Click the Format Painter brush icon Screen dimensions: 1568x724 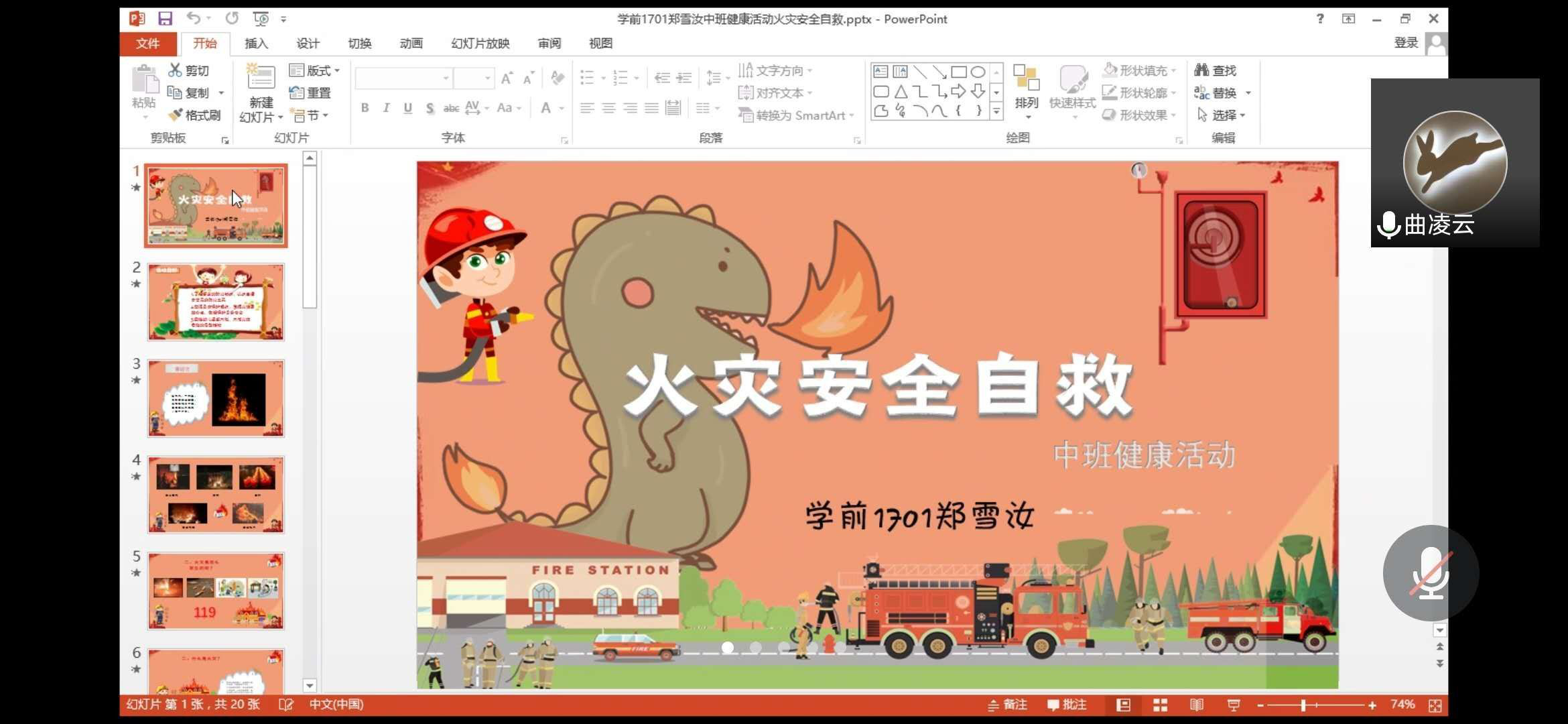(176, 115)
